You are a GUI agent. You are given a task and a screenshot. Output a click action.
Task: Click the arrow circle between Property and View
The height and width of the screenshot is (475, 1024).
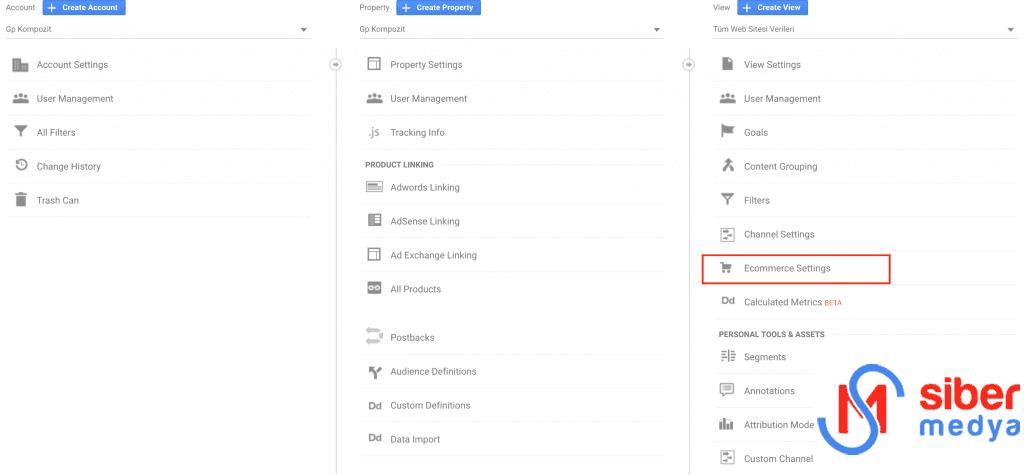click(x=688, y=65)
